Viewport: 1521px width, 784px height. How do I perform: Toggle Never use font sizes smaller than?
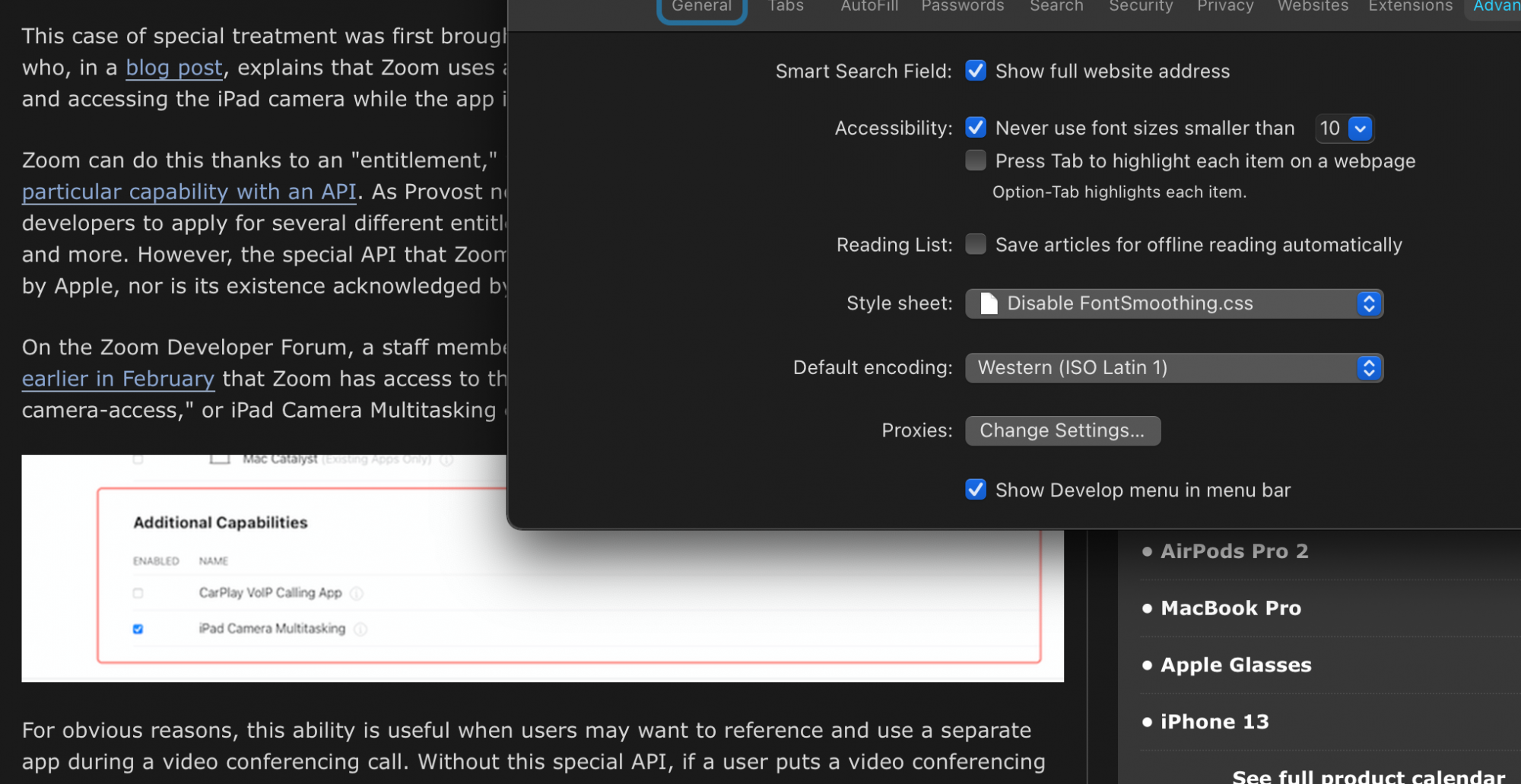(x=976, y=127)
